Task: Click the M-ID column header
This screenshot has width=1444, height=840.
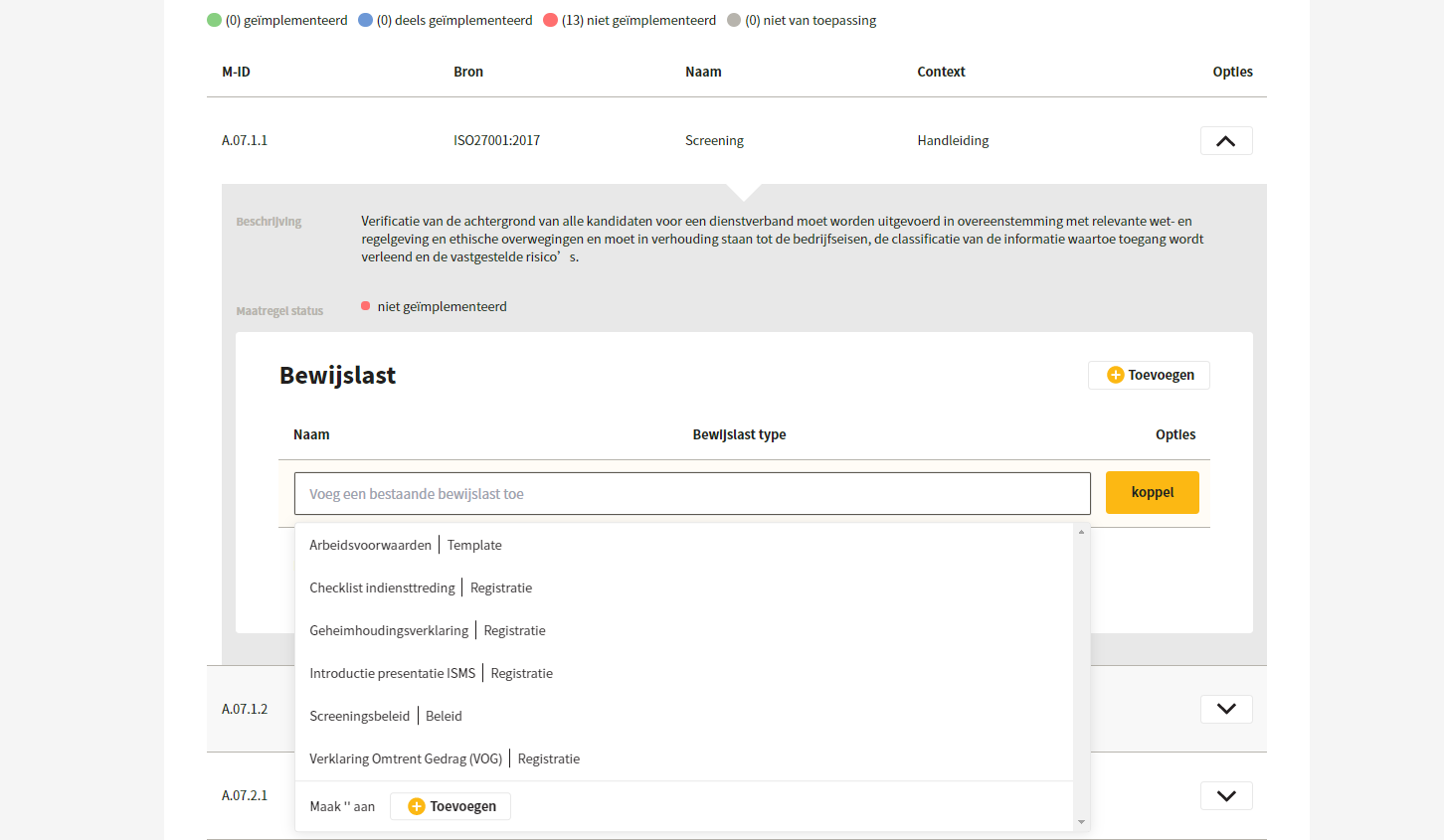Action: [236, 72]
